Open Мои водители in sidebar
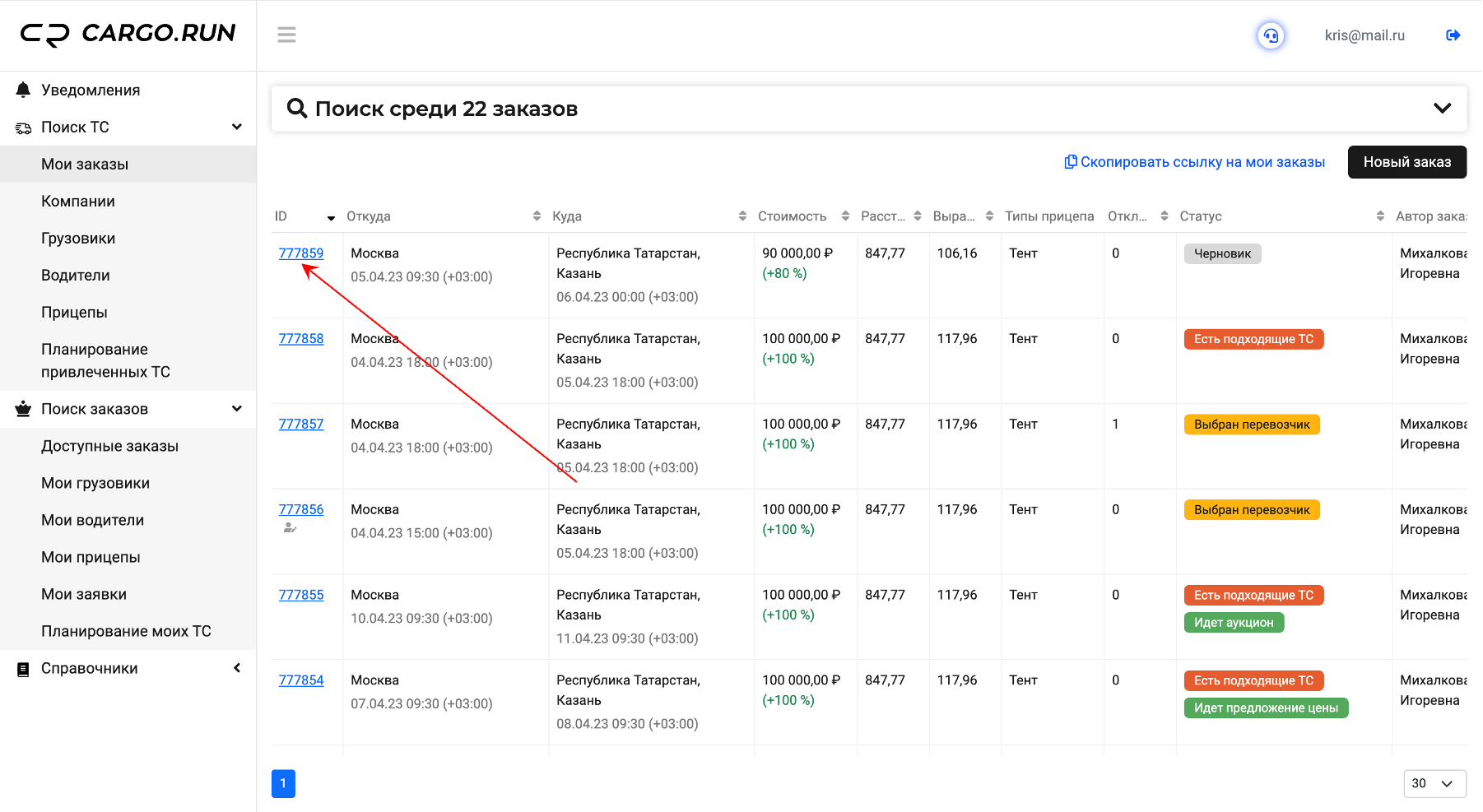The width and height of the screenshot is (1483, 812). (128, 520)
